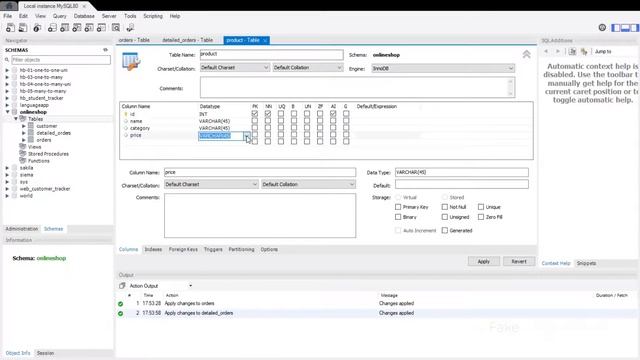The image size is (640, 360).
Task: Click the table editor icon beside Table Name
Action: (x=131, y=62)
